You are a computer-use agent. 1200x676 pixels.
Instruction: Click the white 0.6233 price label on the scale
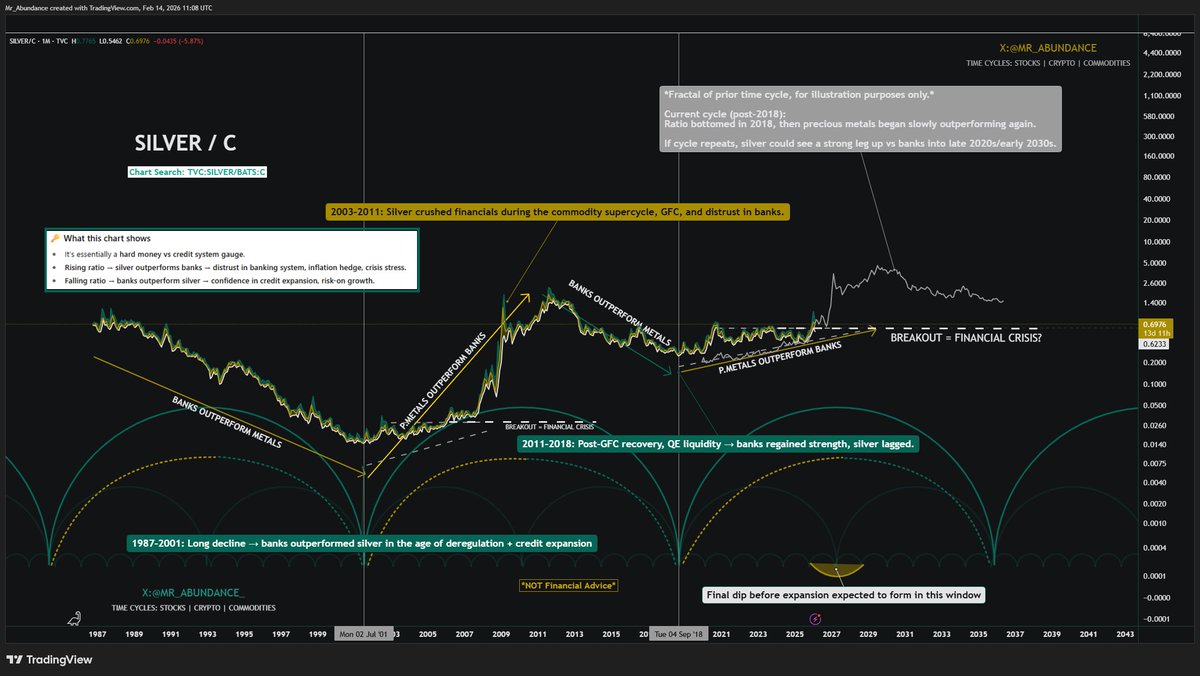coord(1155,346)
